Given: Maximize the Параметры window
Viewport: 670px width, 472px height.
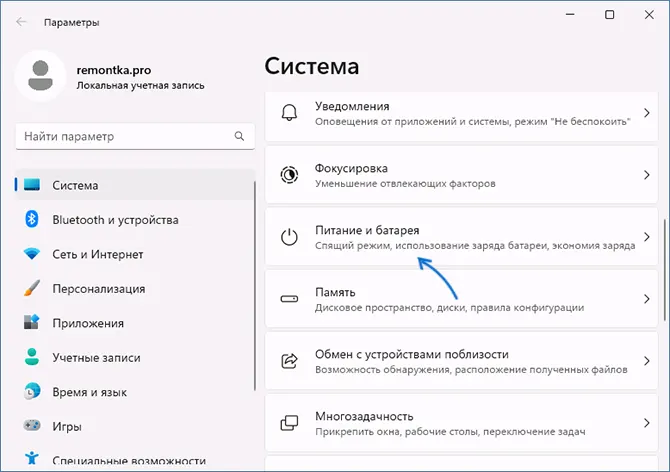Looking at the screenshot, I should click(610, 15).
